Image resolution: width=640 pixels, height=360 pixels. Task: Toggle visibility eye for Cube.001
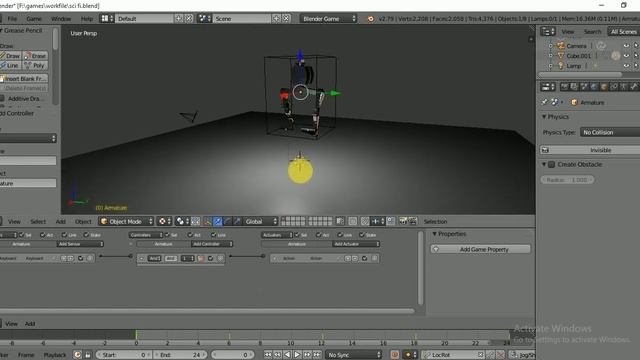coord(626,56)
